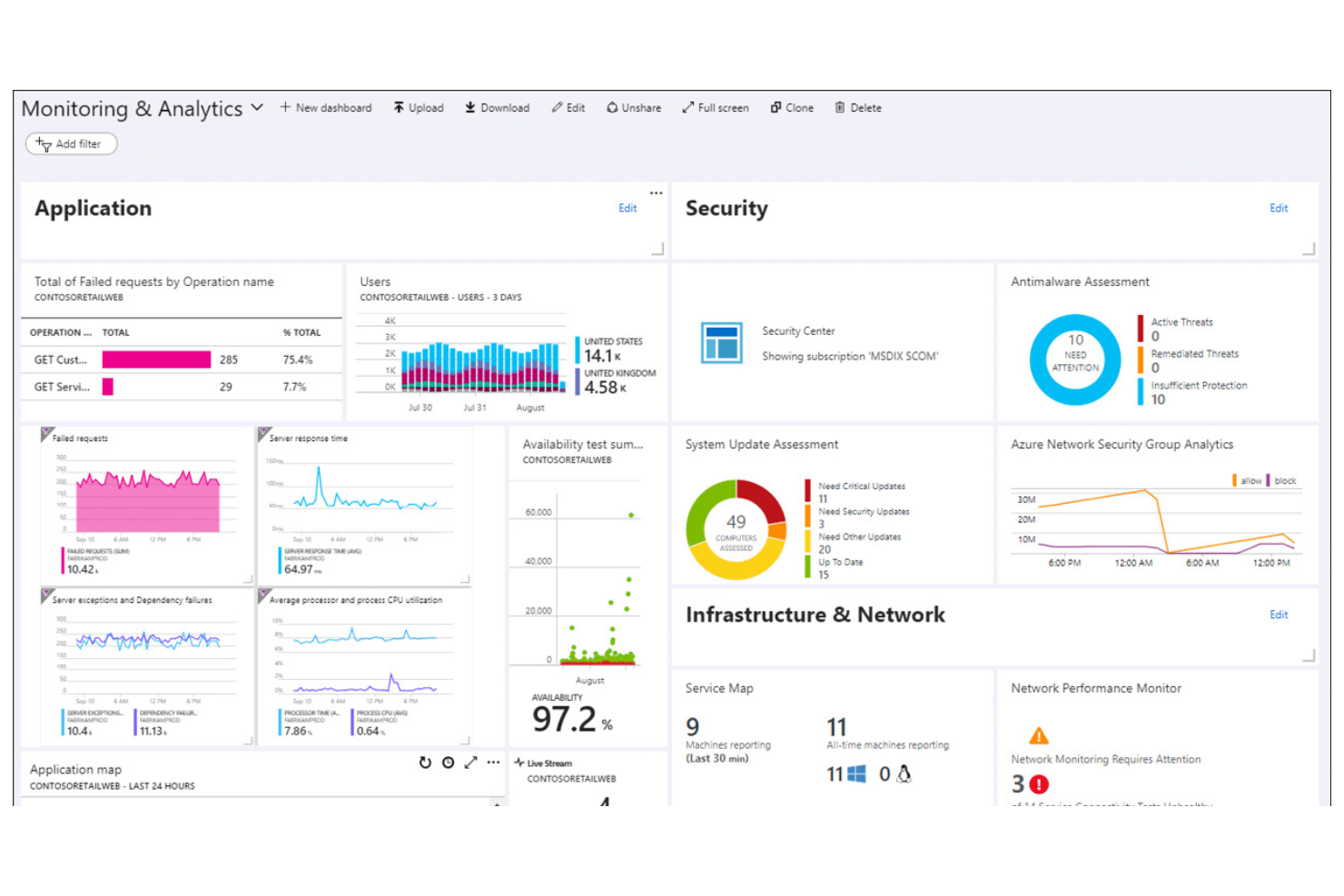Expand the Application map tile to full size
This screenshot has height=896, width=1344.
[470, 763]
